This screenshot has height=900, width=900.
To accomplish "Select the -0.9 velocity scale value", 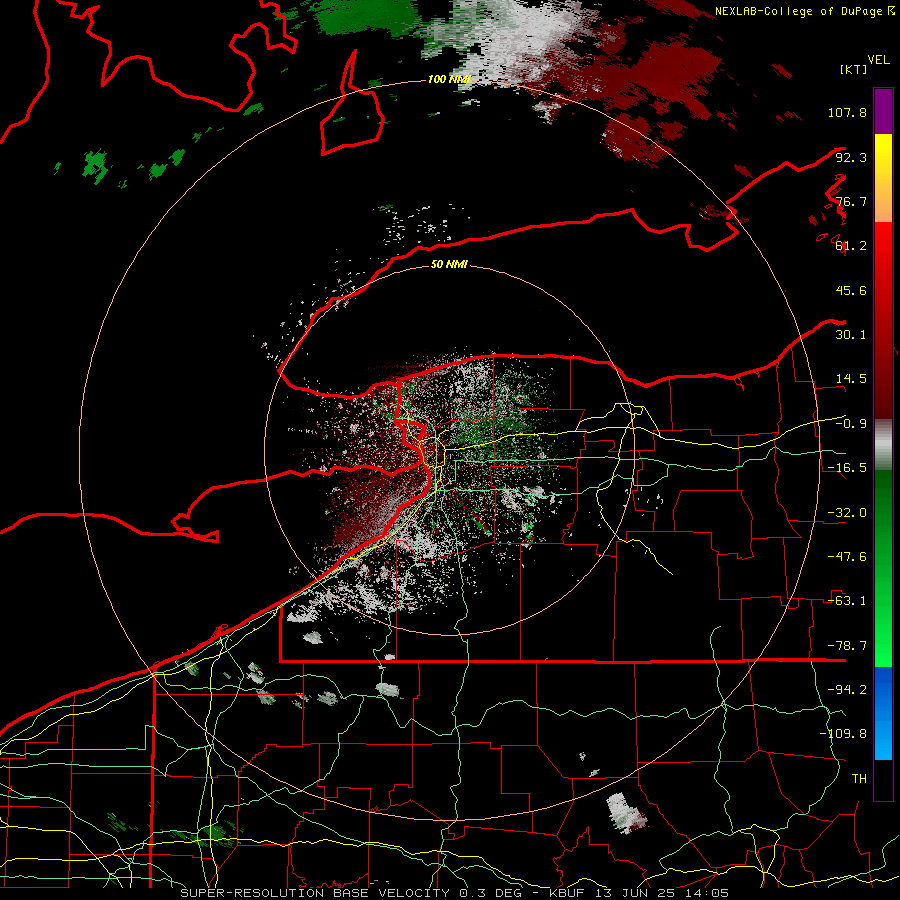I will (x=851, y=424).
